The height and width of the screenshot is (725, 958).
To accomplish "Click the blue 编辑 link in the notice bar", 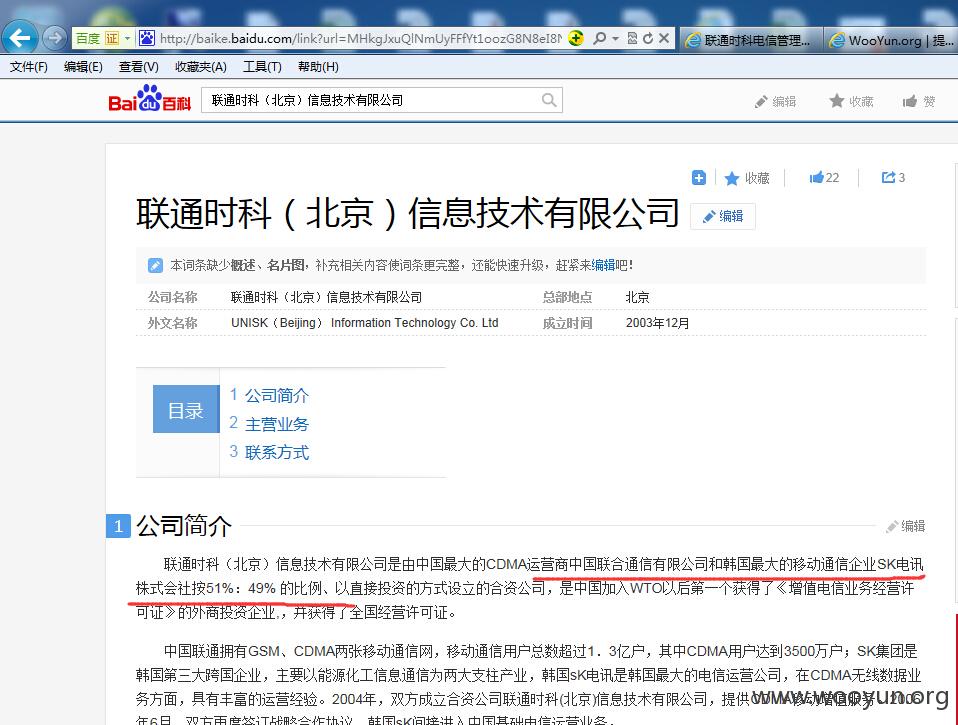I will 603,265.
